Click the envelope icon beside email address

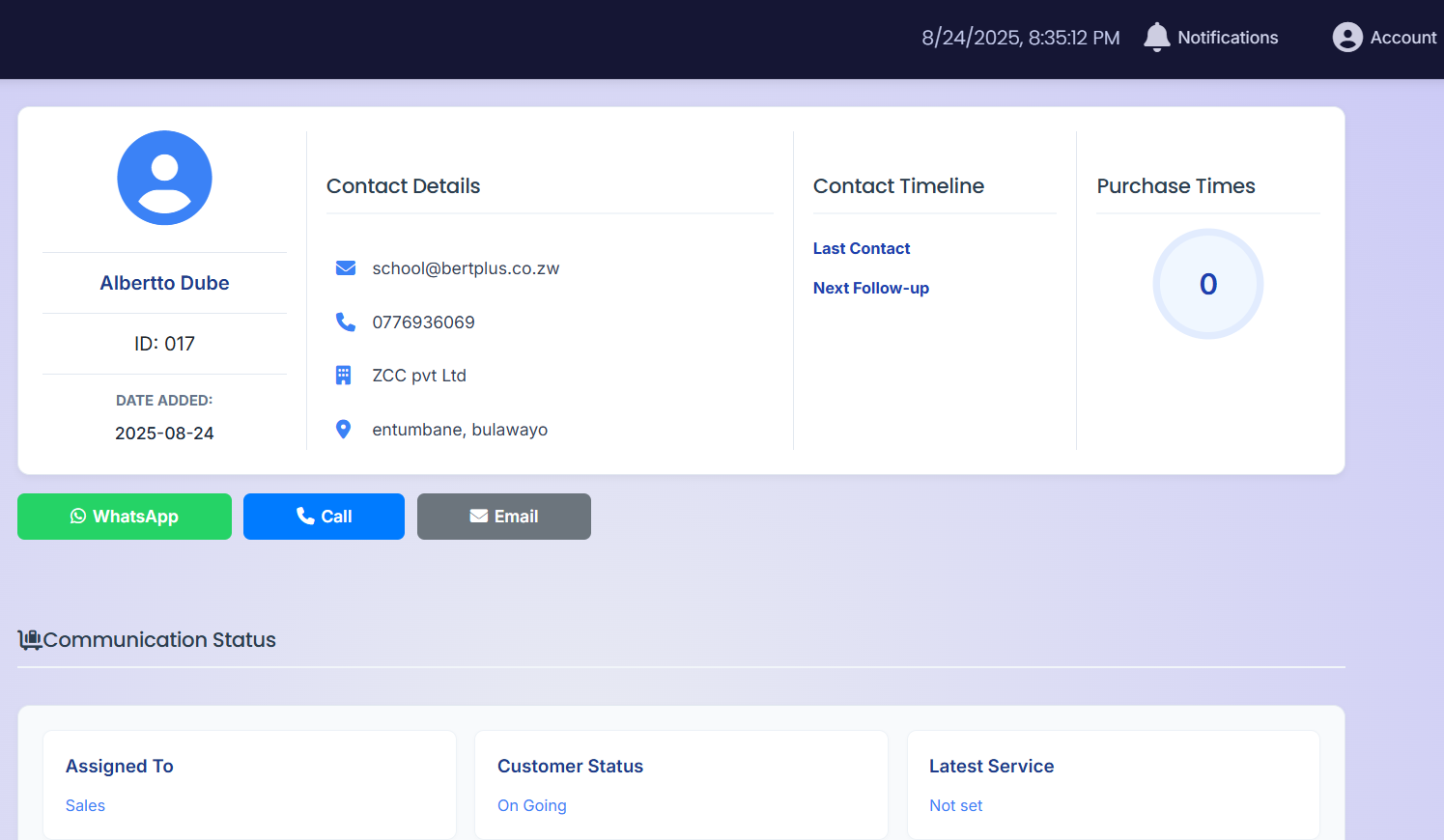pyautogui.click(x=345, y=268)
